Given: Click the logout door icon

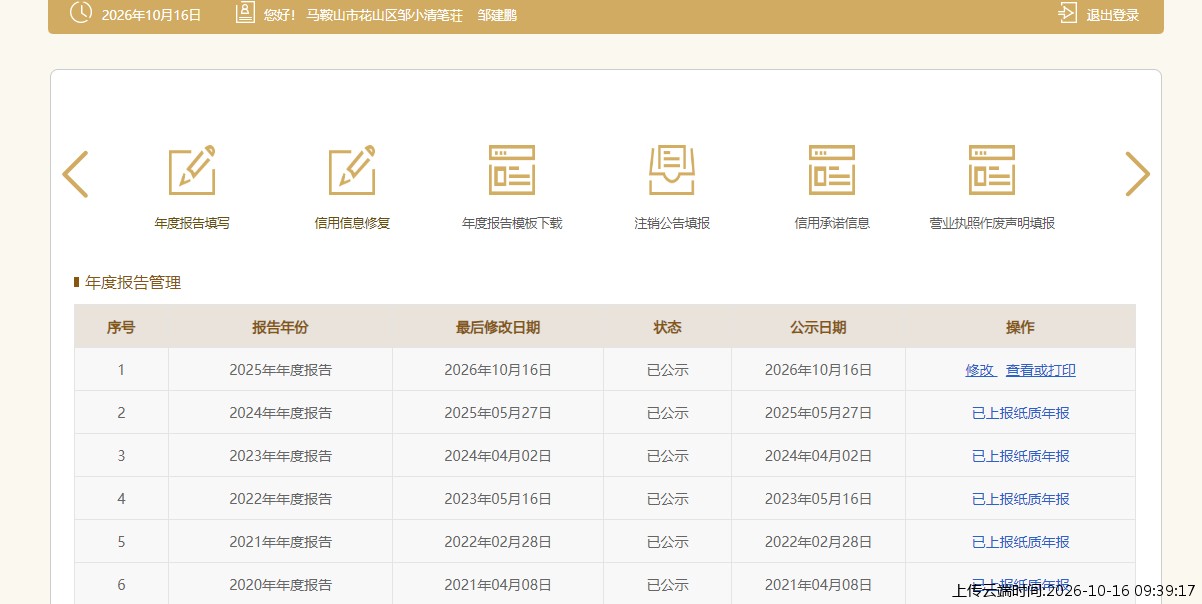Looking at the screenshot, I should pos(1067,14).
